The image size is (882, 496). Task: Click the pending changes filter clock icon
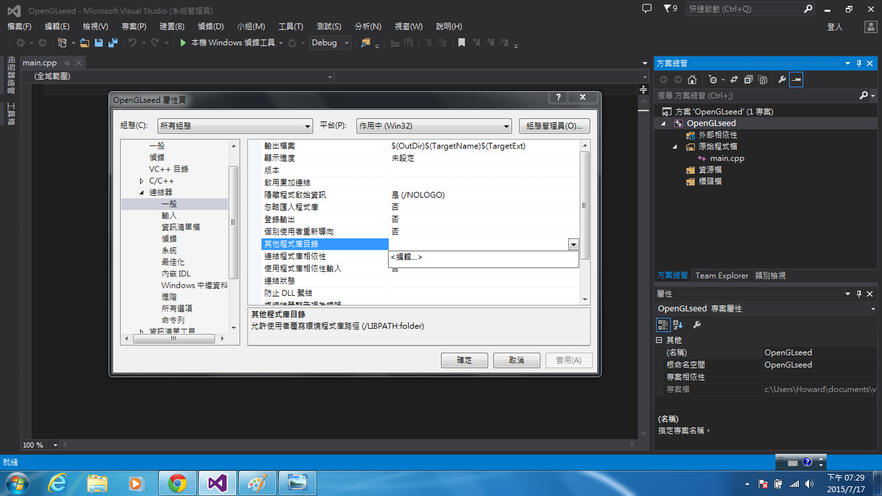[x=713, y=80]
